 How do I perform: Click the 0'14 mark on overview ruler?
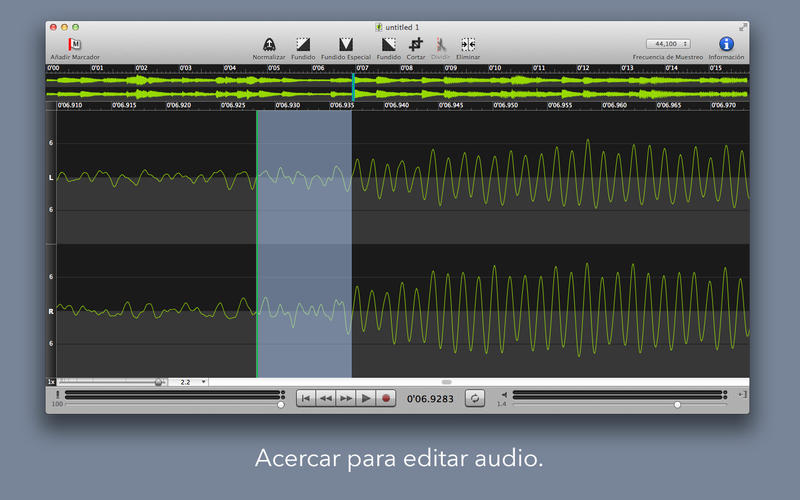671,68
